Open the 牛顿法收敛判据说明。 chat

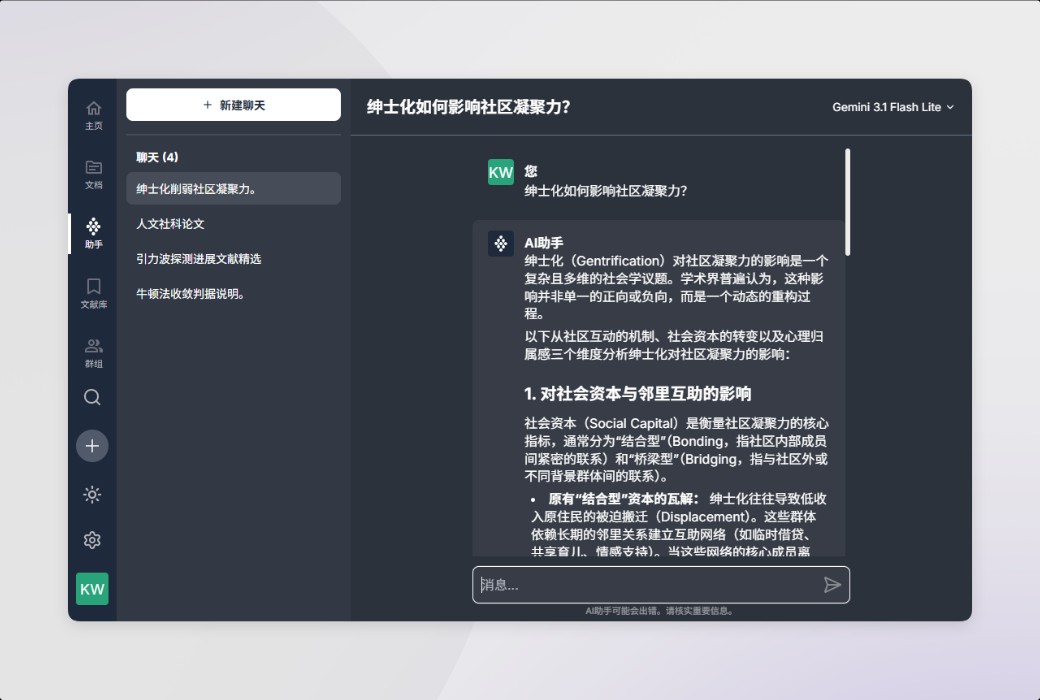(233, 294)
